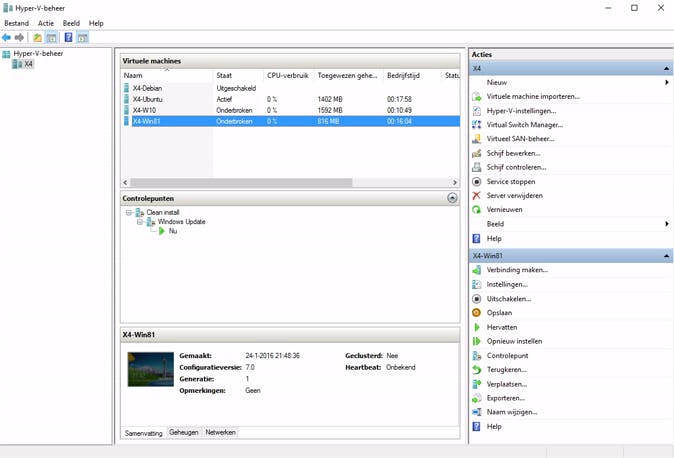Click the Naam wijzigen icon

(x=476, y=412)
